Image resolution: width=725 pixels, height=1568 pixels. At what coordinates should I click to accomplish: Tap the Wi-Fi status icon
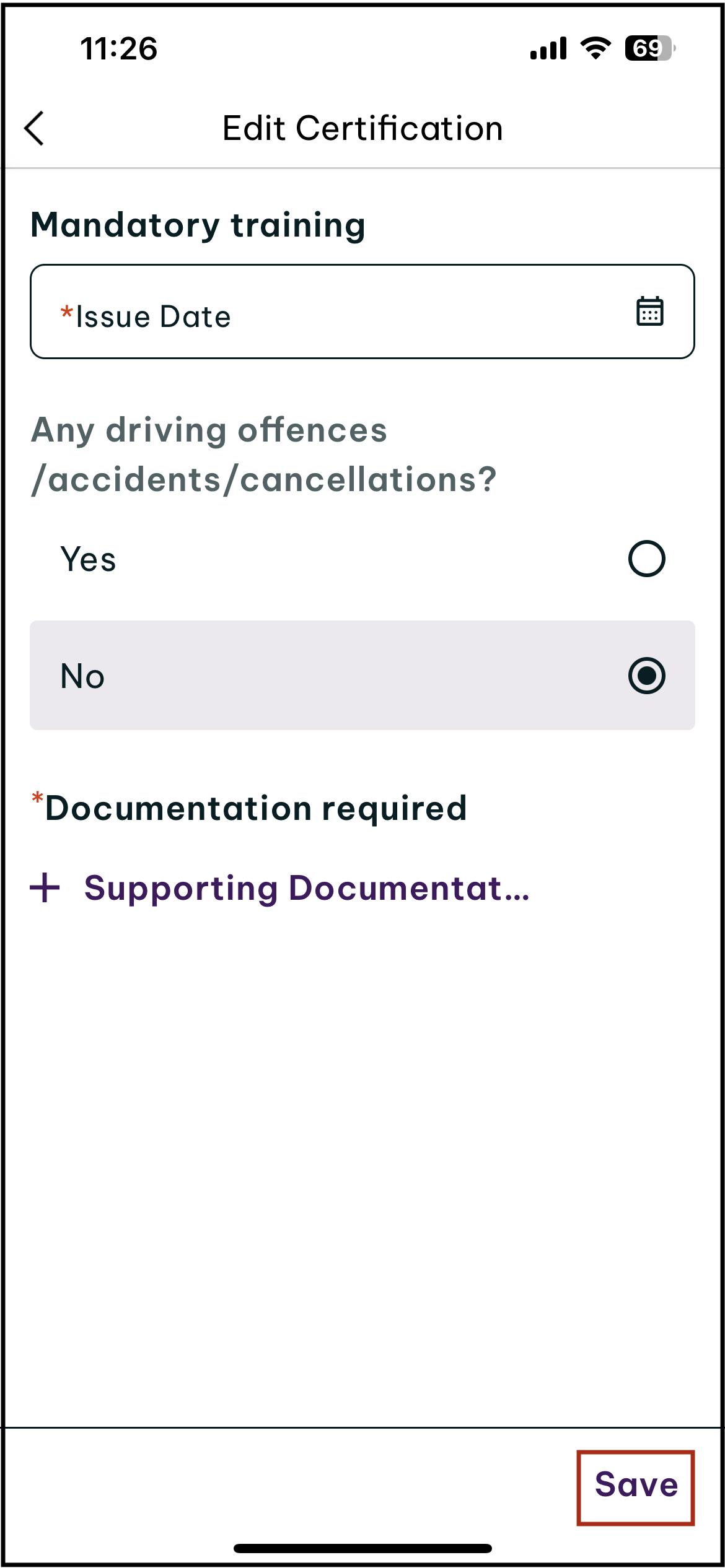[595, 48]
